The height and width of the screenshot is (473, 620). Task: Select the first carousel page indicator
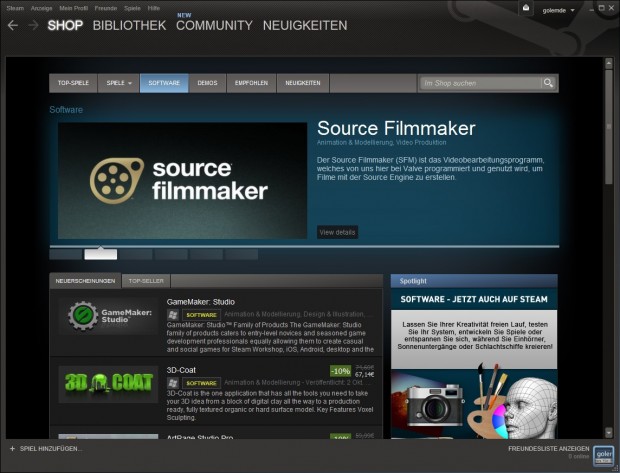[66, 254]
